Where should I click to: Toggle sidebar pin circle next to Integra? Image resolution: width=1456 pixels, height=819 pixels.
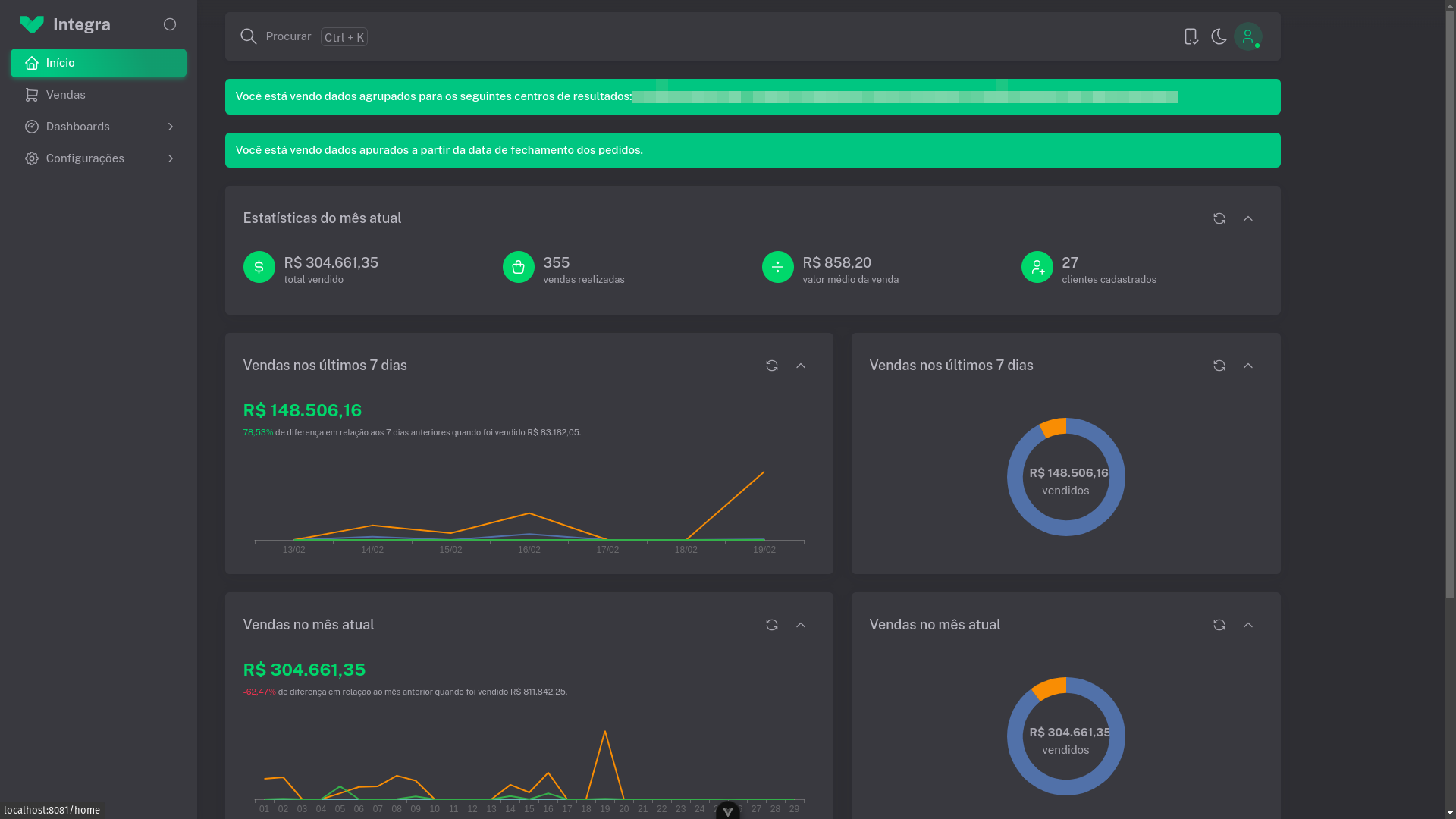pyautogui.click(x=170, y=24)
